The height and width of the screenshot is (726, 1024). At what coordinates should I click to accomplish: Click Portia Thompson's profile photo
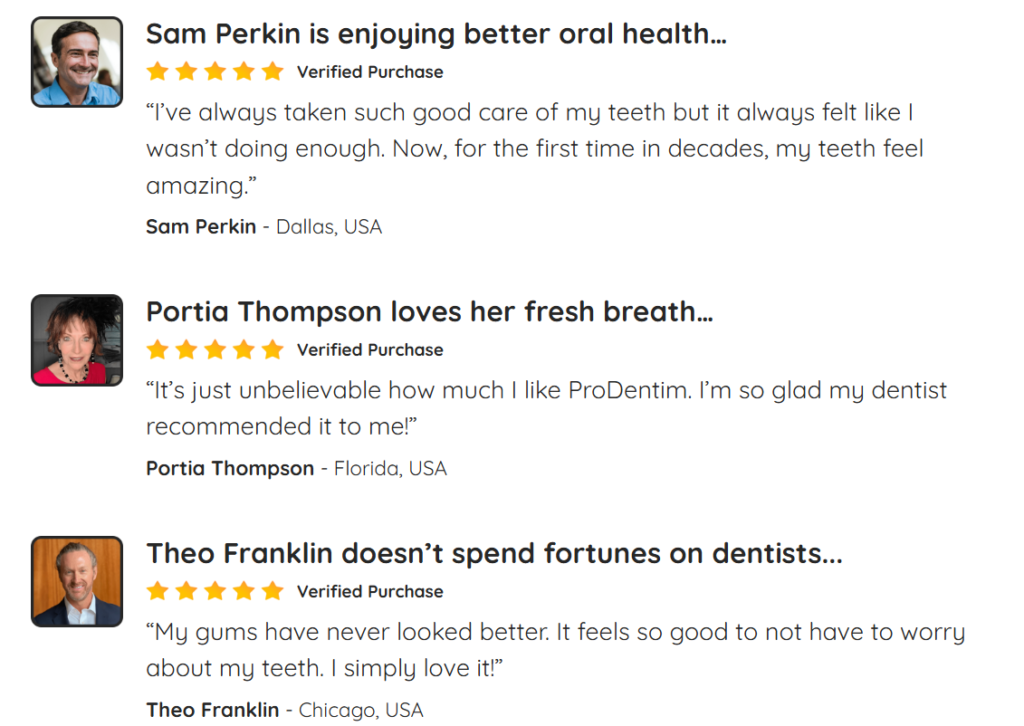pyautogui.click(x=77, y=340)
